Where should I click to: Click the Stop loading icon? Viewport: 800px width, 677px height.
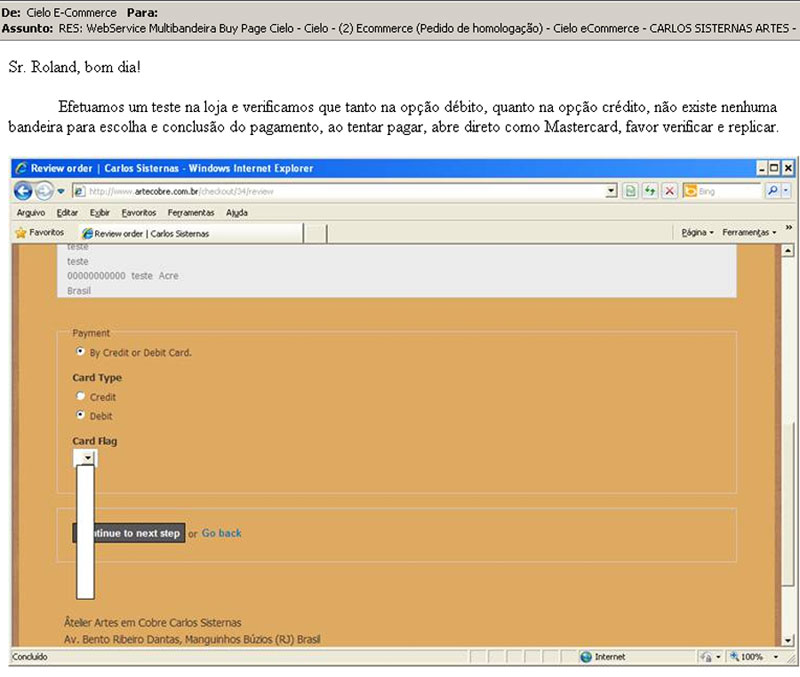(669, 190)
